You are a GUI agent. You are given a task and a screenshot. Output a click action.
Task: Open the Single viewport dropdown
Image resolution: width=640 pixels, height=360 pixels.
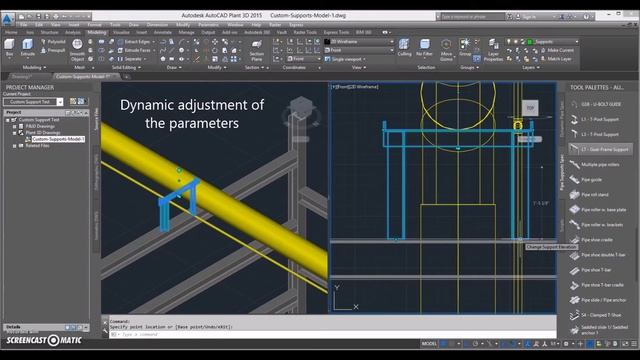tap(345, 59)
